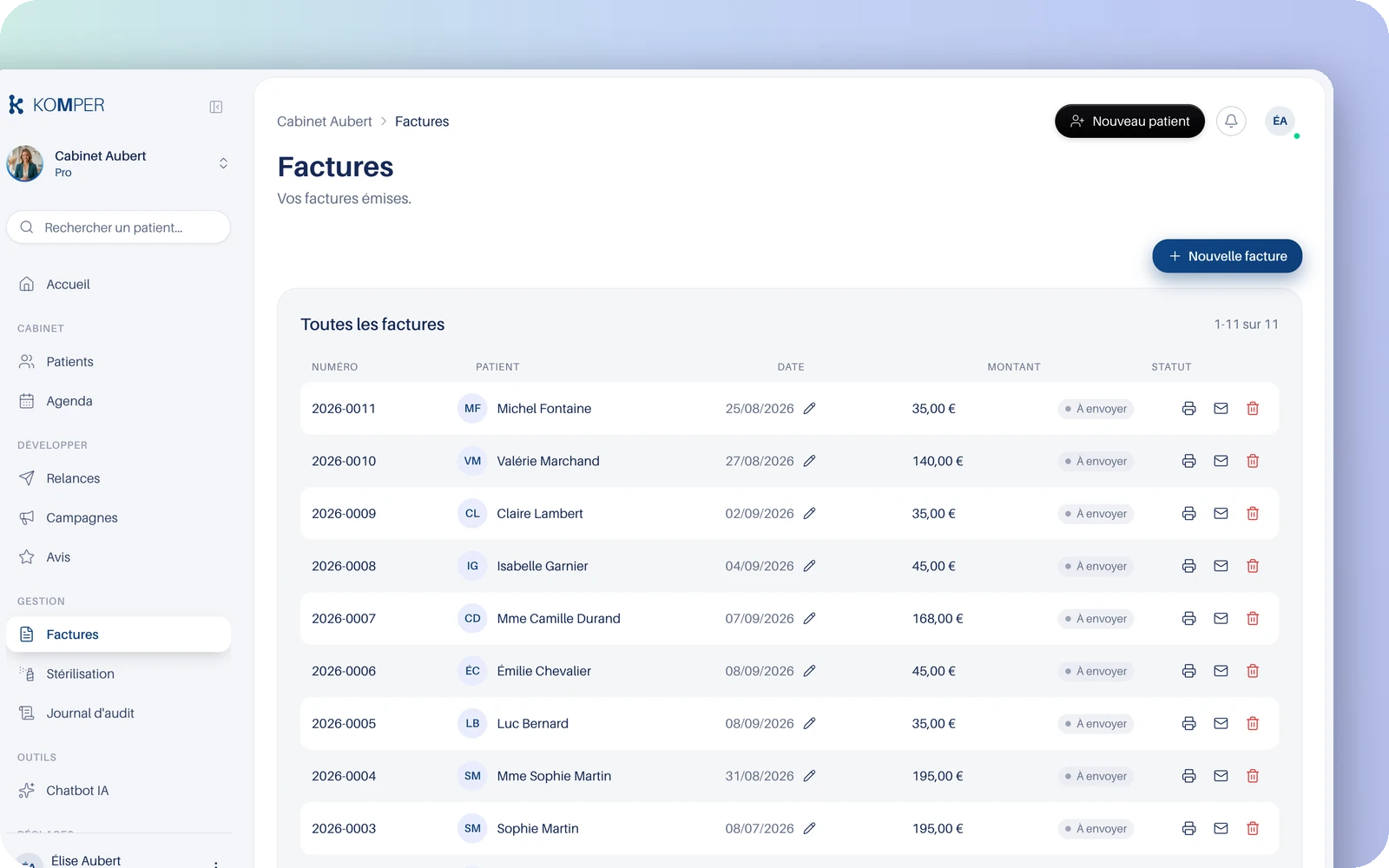This screenshot has width=1389, height=868.
Task: Focus the Rechercher un patient search field
Action: [x=118, y=227]
